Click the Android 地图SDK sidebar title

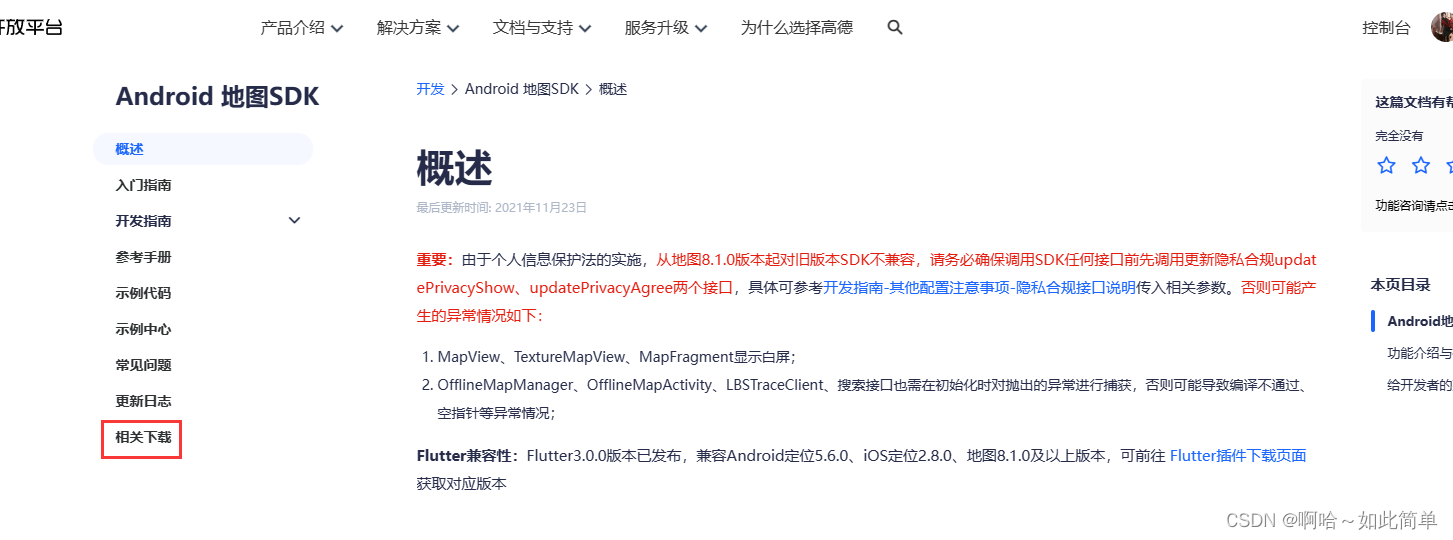pyautogui.click(x=217, y=96)
